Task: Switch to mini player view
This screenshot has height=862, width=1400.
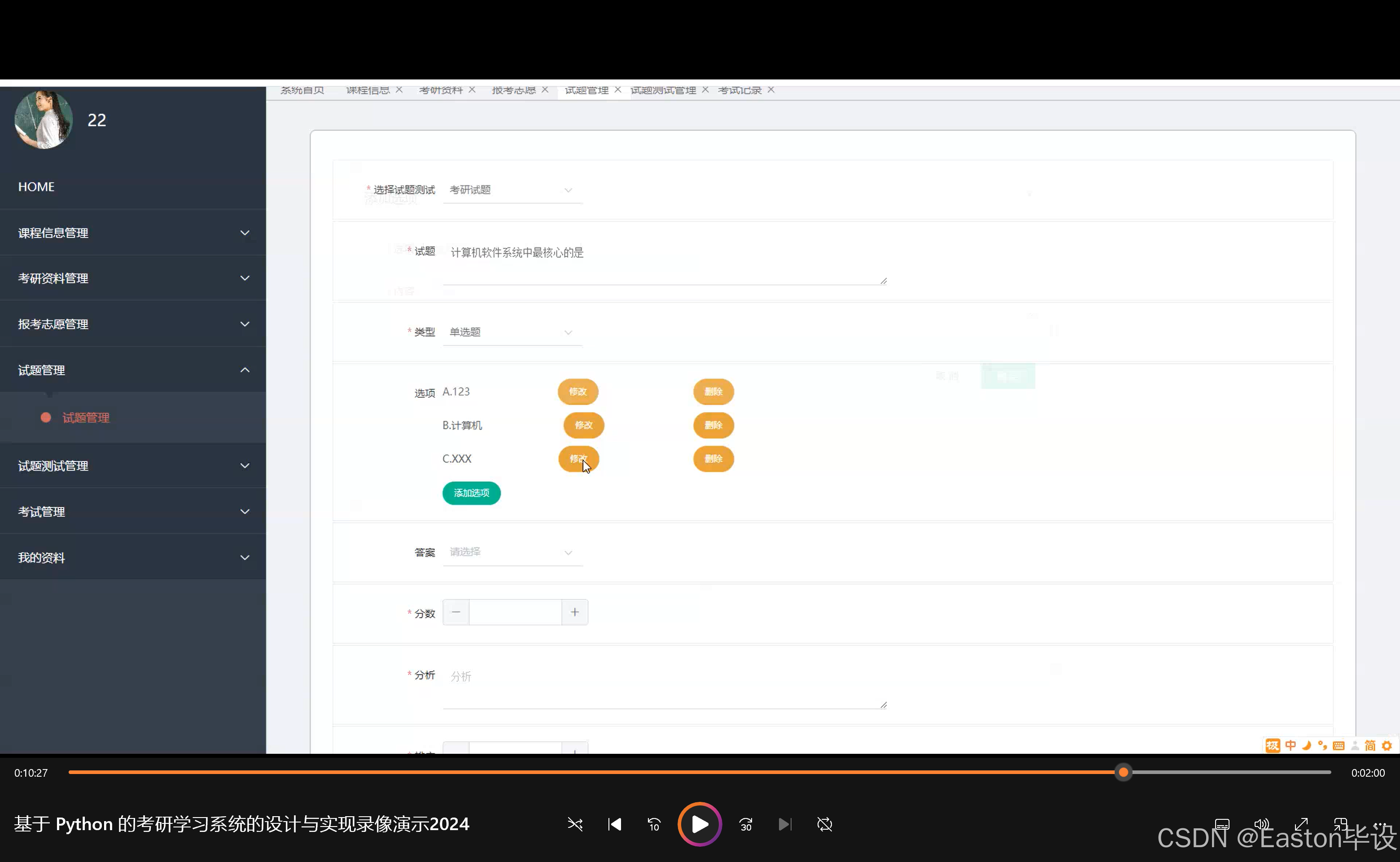Action: (x=1340, y=824)
